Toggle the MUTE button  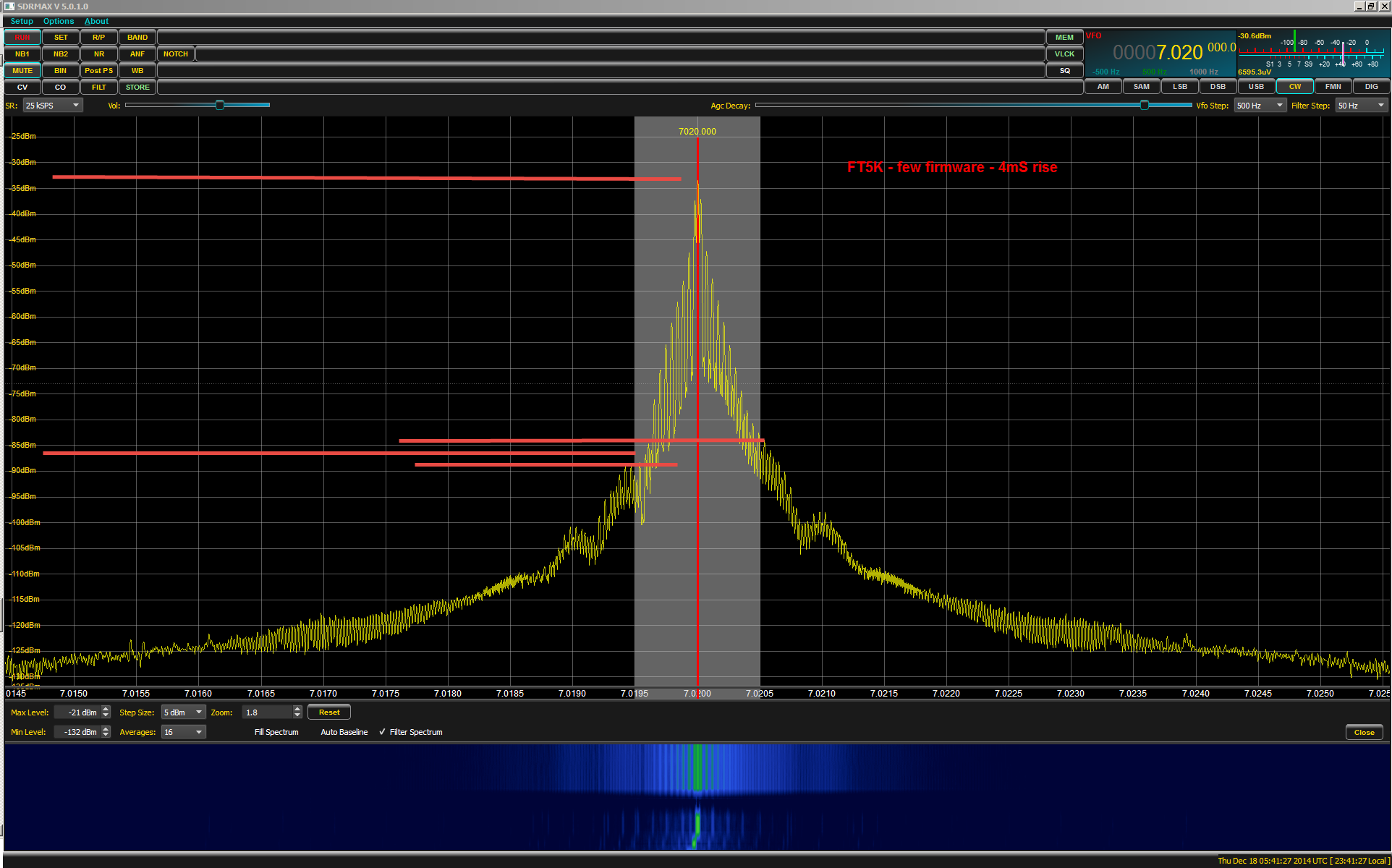[x=22, y=71]
